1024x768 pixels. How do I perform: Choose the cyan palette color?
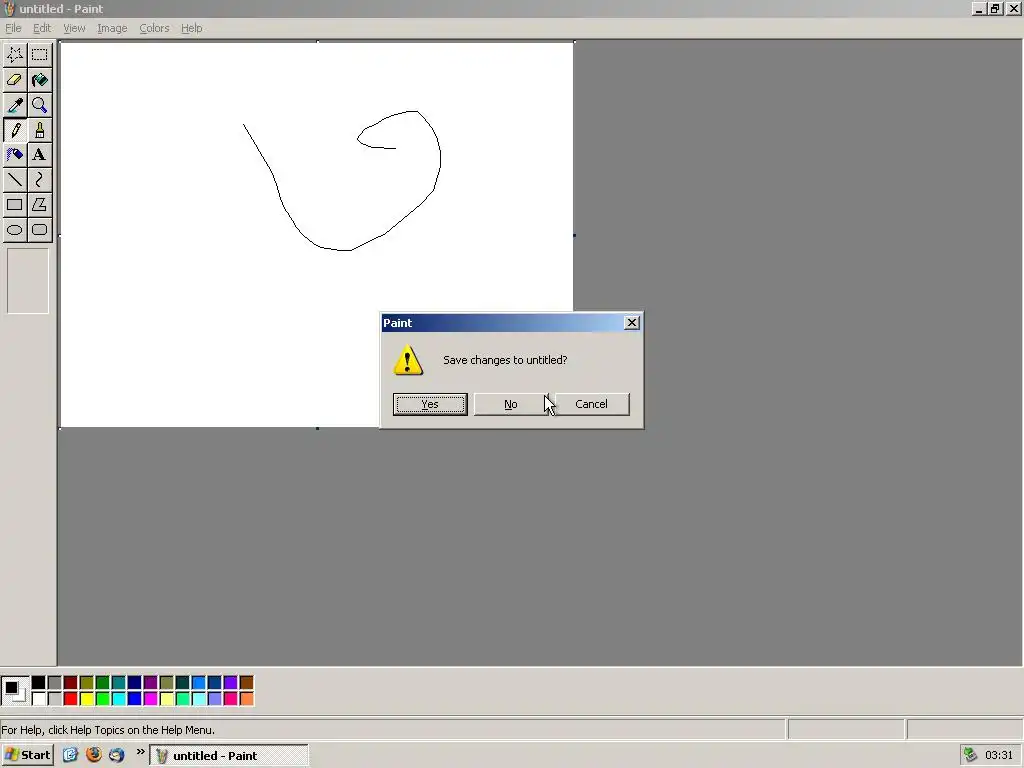pos(118,699)
